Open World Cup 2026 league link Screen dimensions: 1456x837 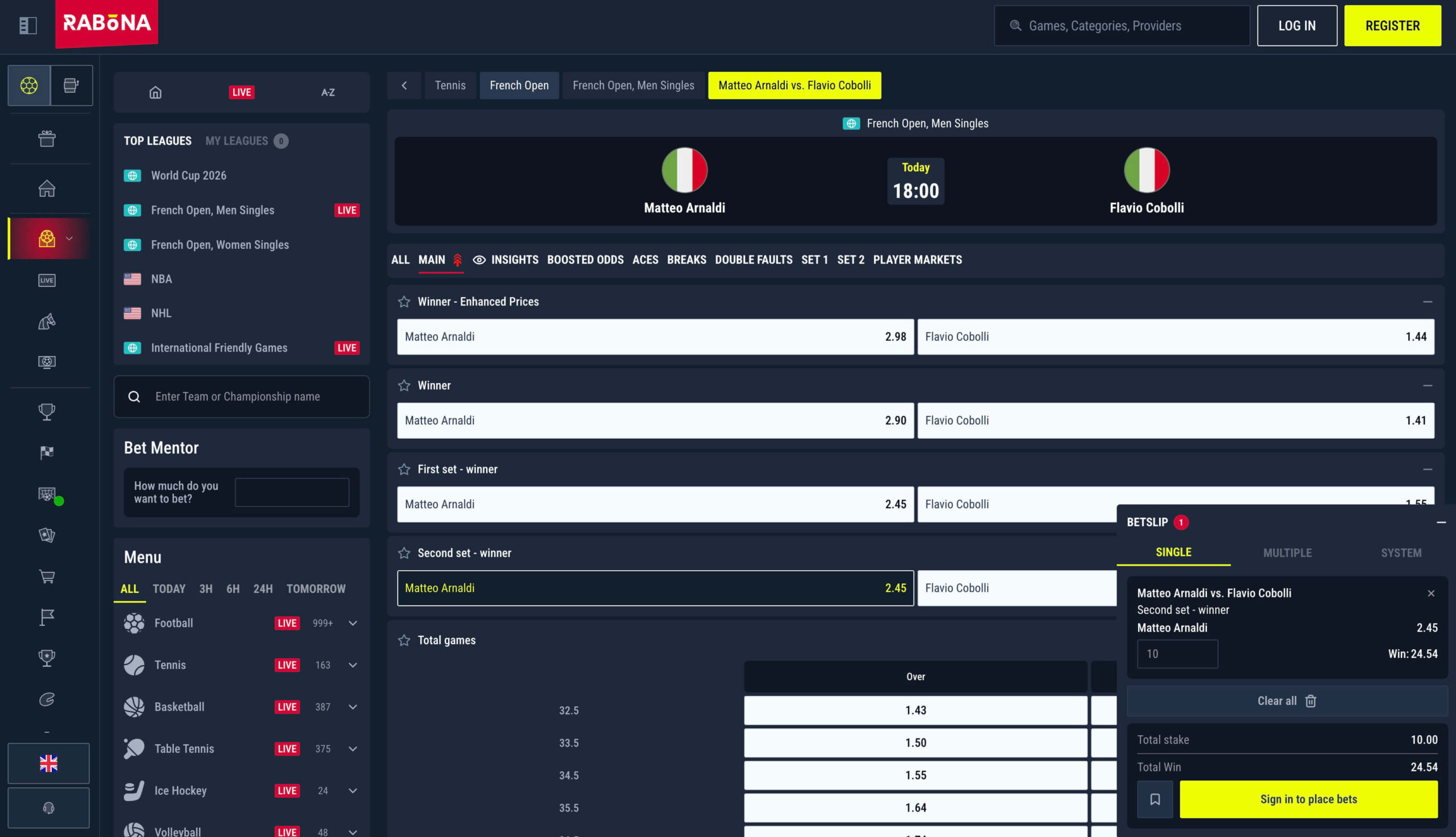[x=188, y=176]
